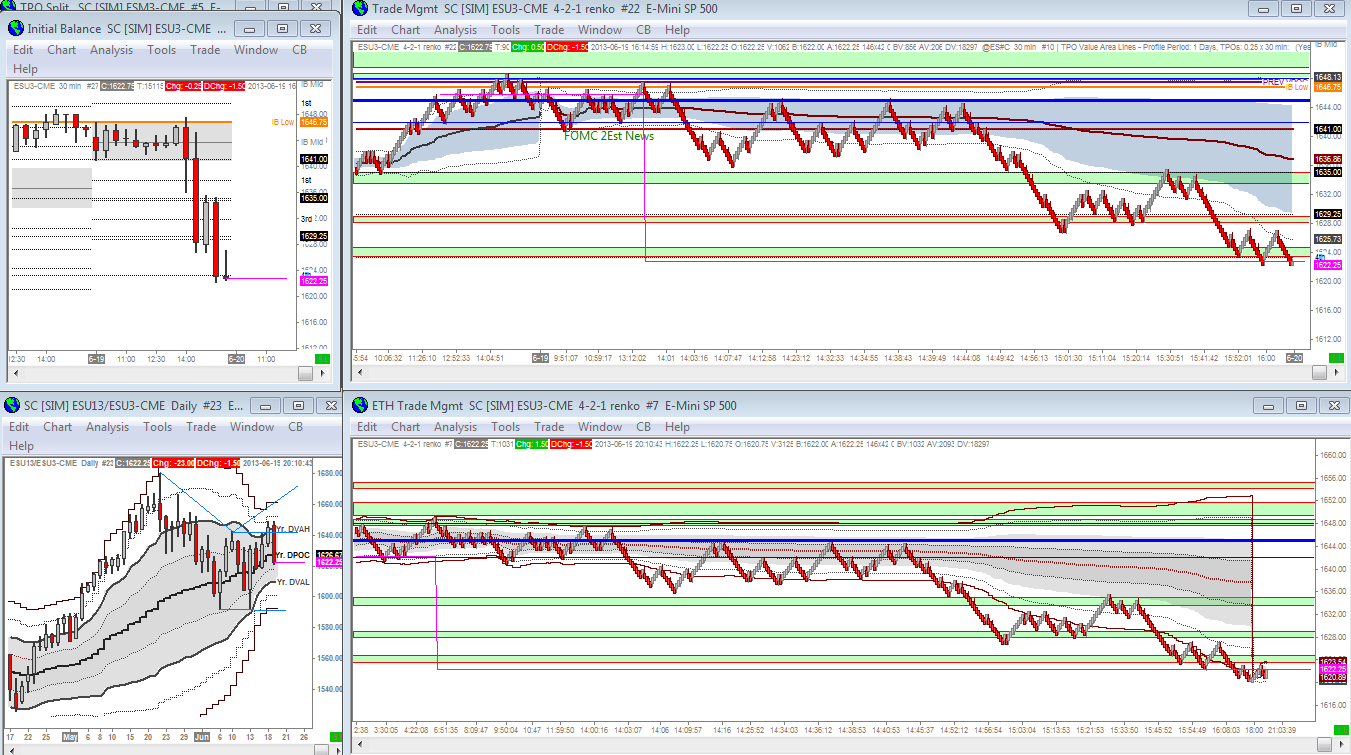The width and height of the screenshot is (1351, 755).
Task: Open Window menu in Daily #23 chart window
Action: 252,427
